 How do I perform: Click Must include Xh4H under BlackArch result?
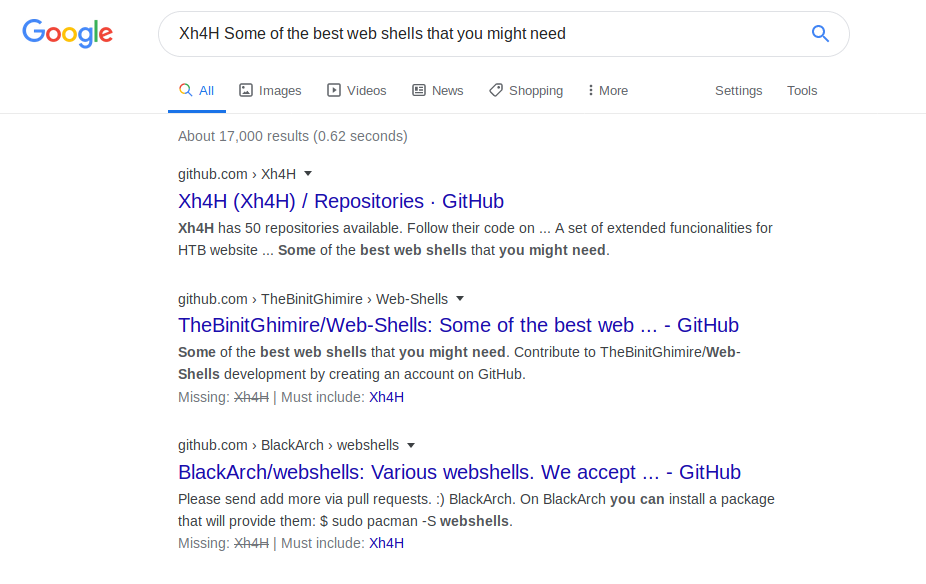click(386, 543)
